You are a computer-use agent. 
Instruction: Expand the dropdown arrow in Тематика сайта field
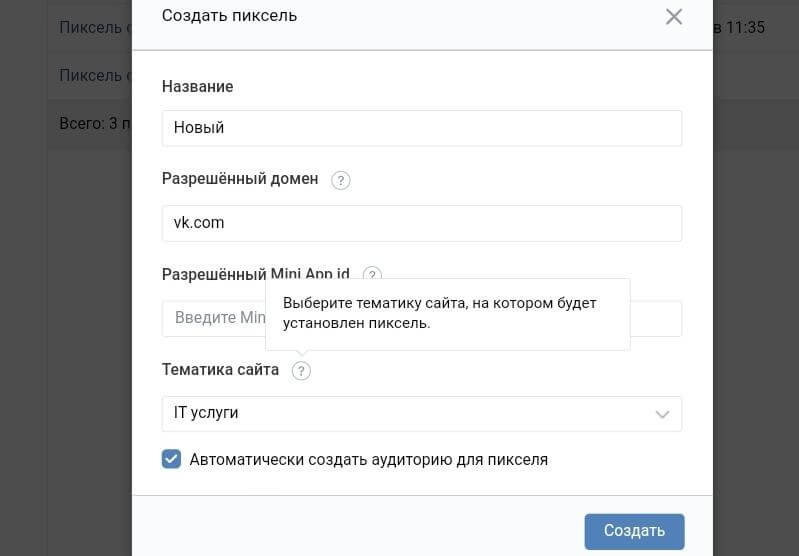(661, 414)
